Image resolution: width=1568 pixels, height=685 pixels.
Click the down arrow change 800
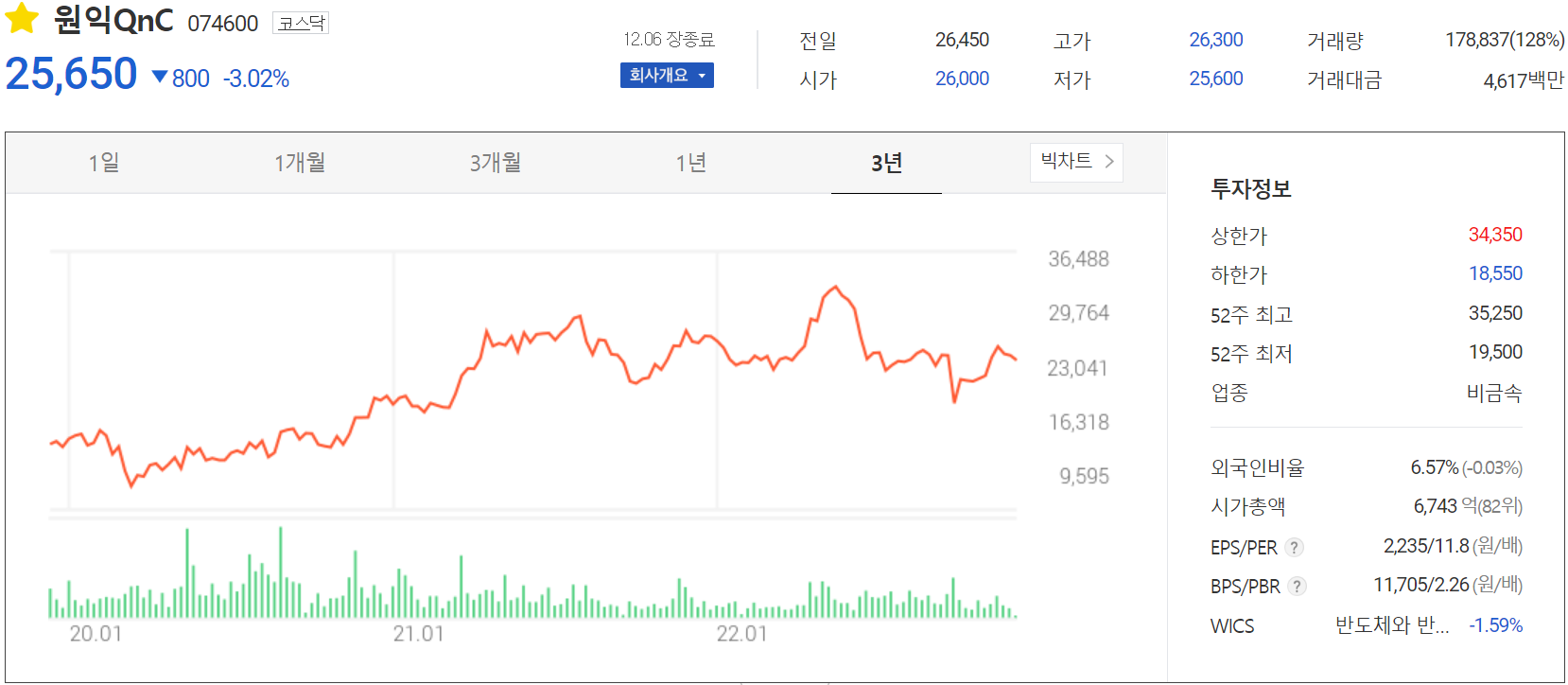pyautogui.click(x=181, y=79)
